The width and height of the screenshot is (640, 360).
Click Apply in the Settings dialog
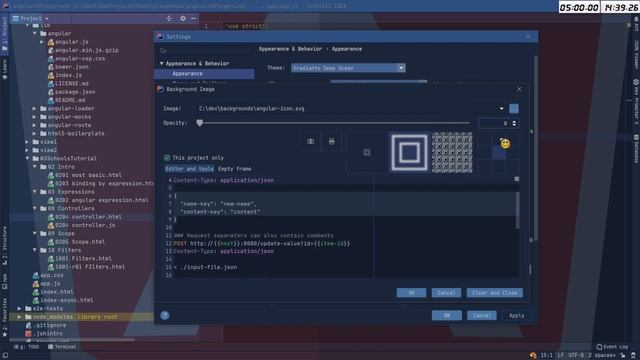[517, 316]
